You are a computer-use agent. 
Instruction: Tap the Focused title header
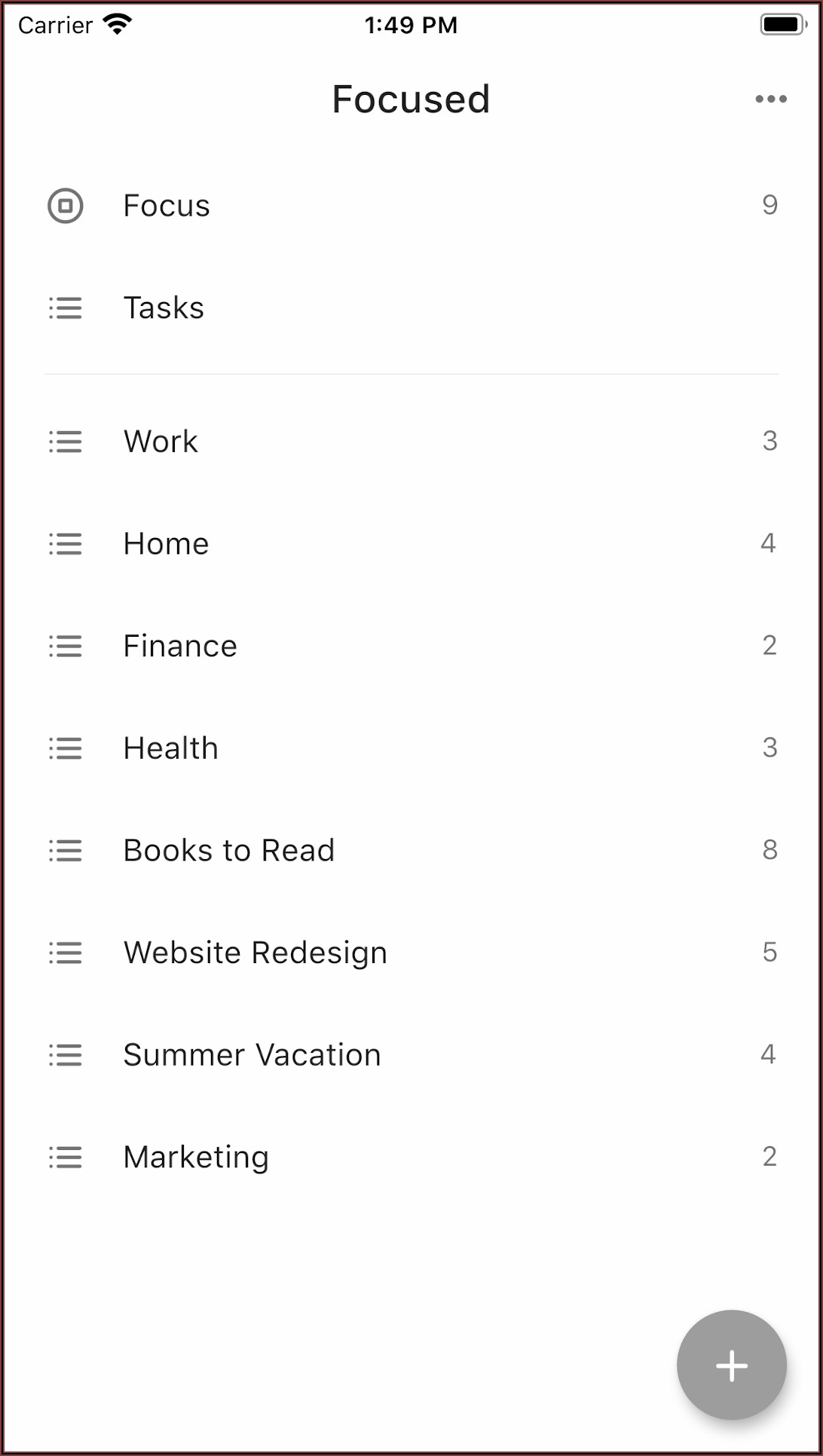pos(411,99)
